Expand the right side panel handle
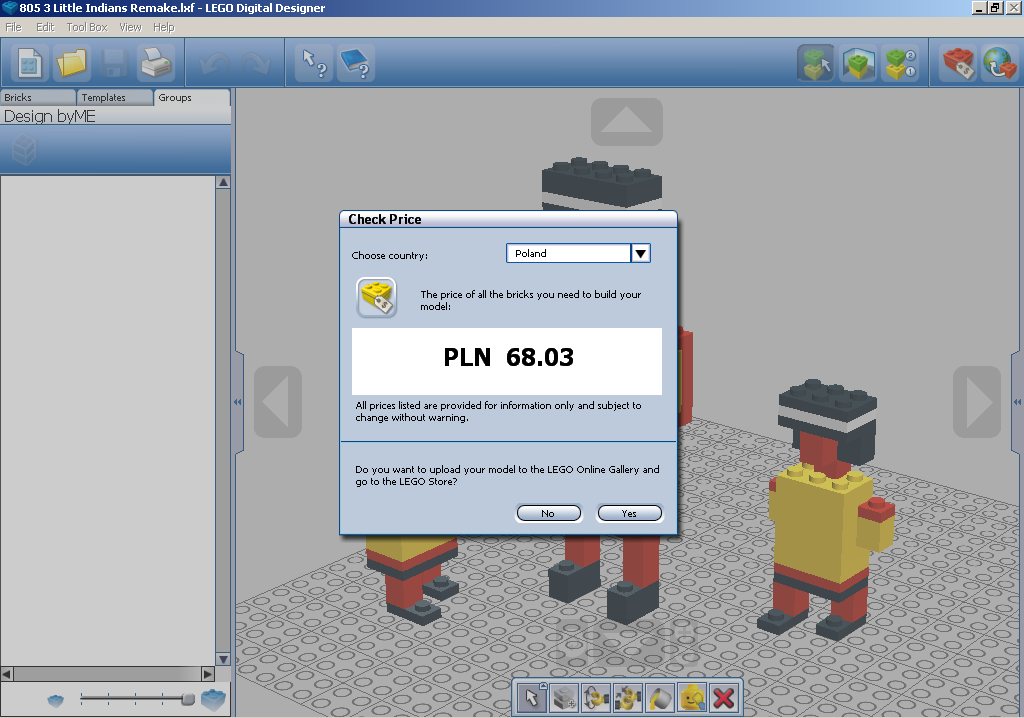1024x718 pixels. [x=1017, y=402]
